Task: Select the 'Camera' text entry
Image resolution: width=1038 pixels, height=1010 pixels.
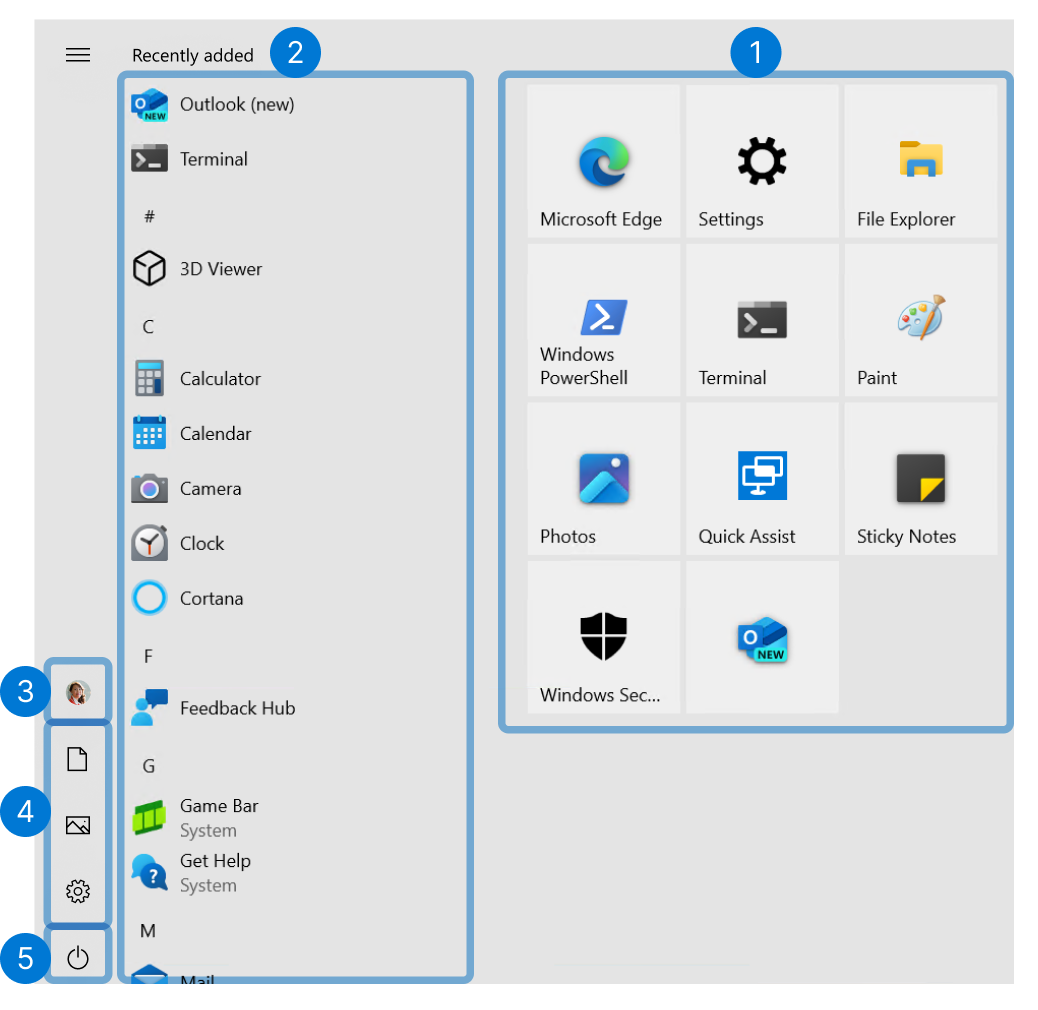Action: 211,488
